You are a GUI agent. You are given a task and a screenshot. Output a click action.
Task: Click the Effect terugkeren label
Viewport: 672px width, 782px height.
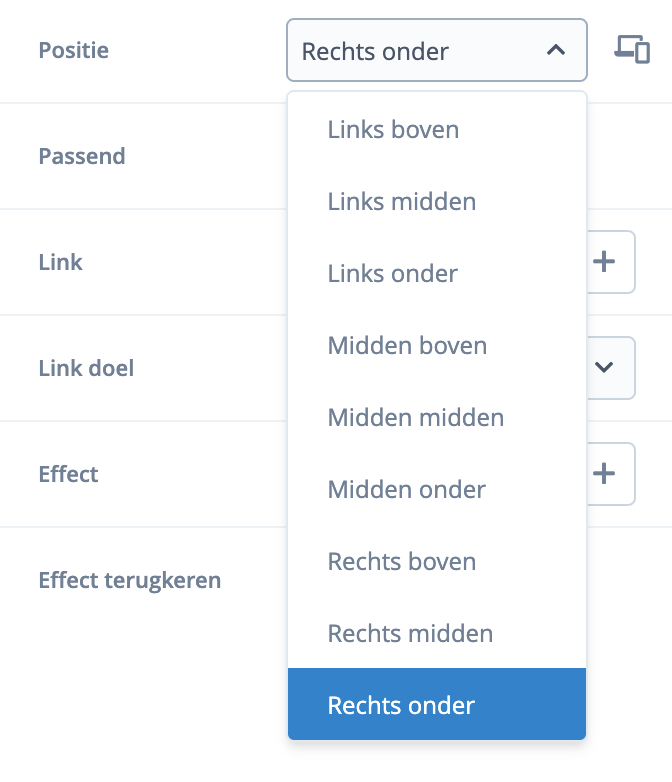[x=129, y=580]
